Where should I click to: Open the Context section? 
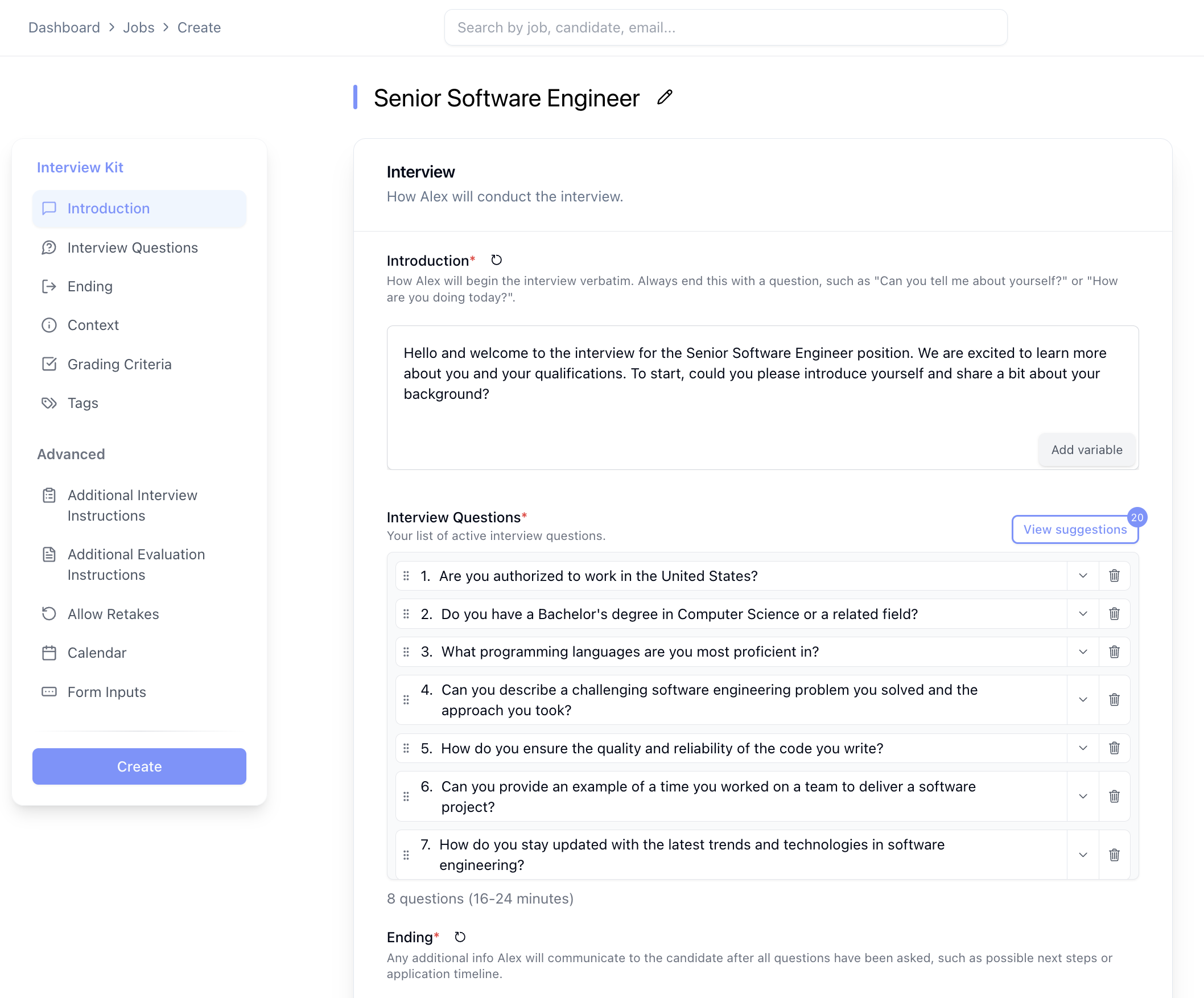139,325
